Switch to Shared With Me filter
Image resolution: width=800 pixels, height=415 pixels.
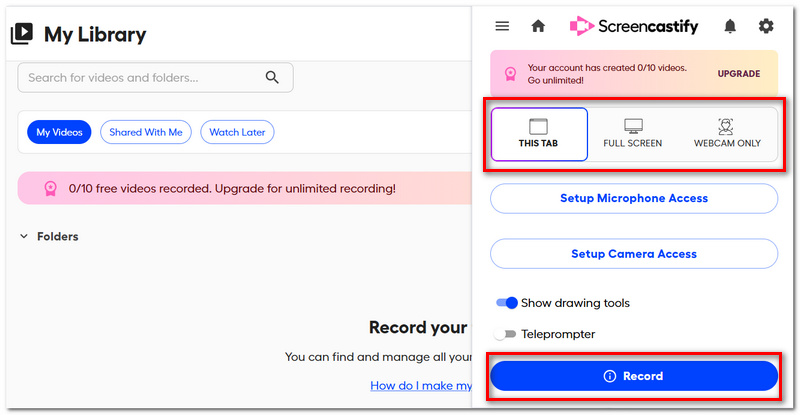146,132
